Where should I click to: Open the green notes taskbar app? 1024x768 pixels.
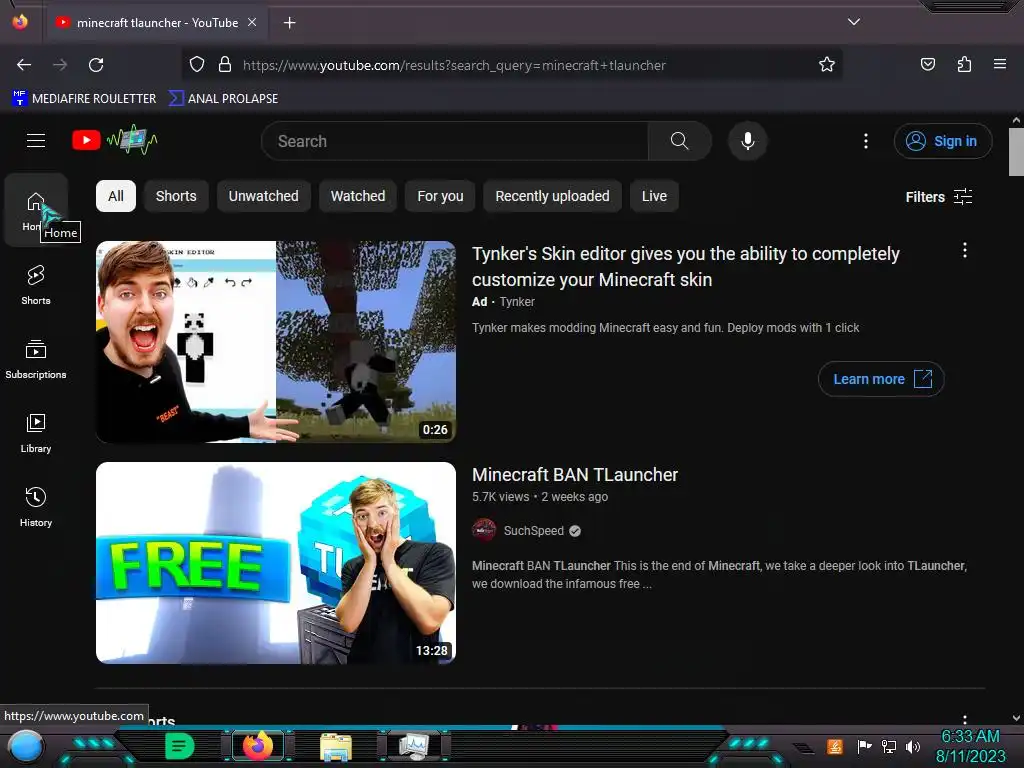tap(180, 746)
